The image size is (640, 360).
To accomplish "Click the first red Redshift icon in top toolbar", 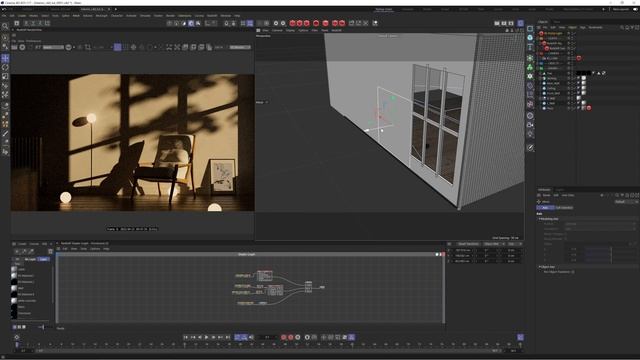I will 292,23.
